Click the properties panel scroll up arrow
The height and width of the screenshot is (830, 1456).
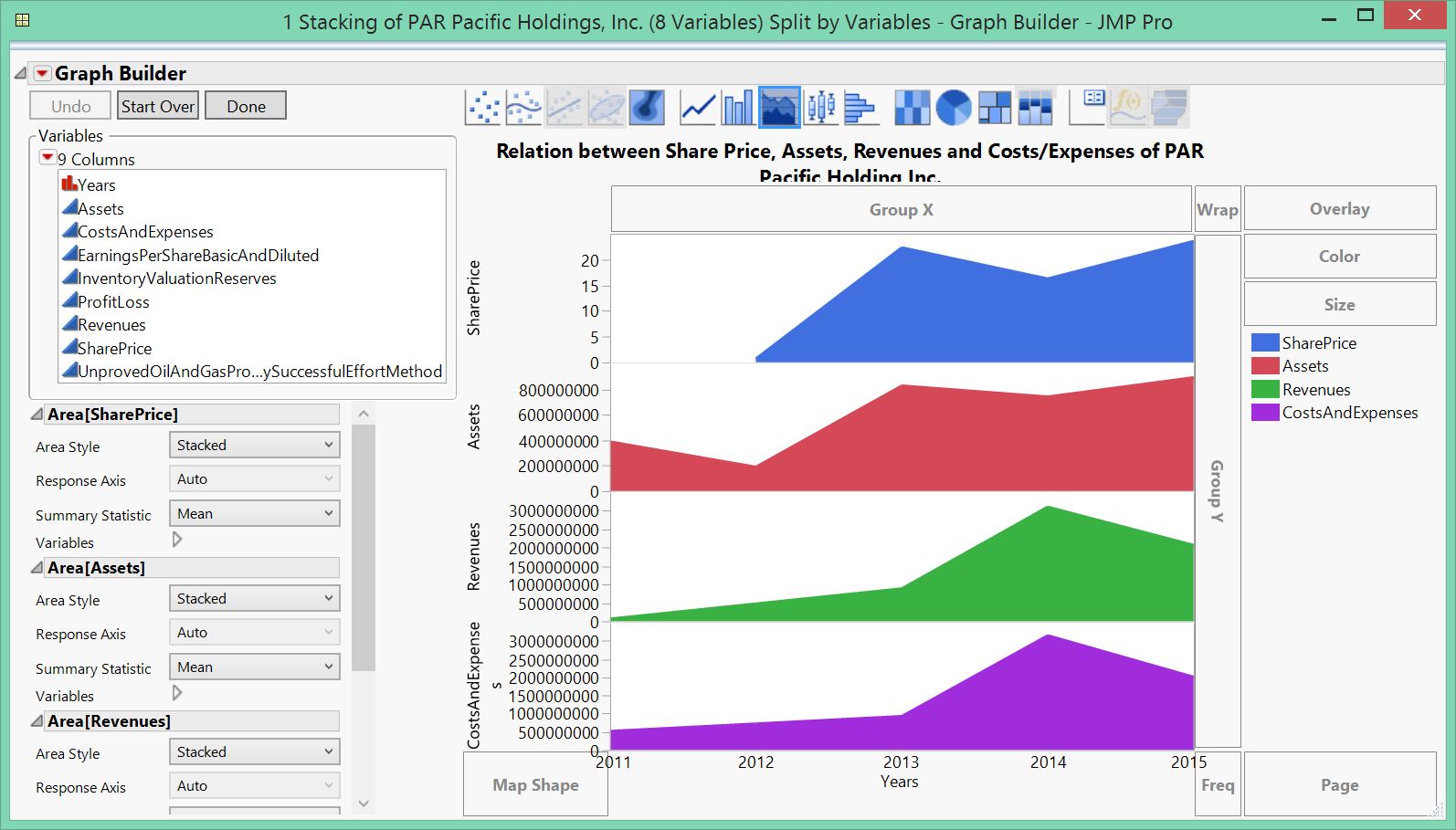tap(364, 414)
